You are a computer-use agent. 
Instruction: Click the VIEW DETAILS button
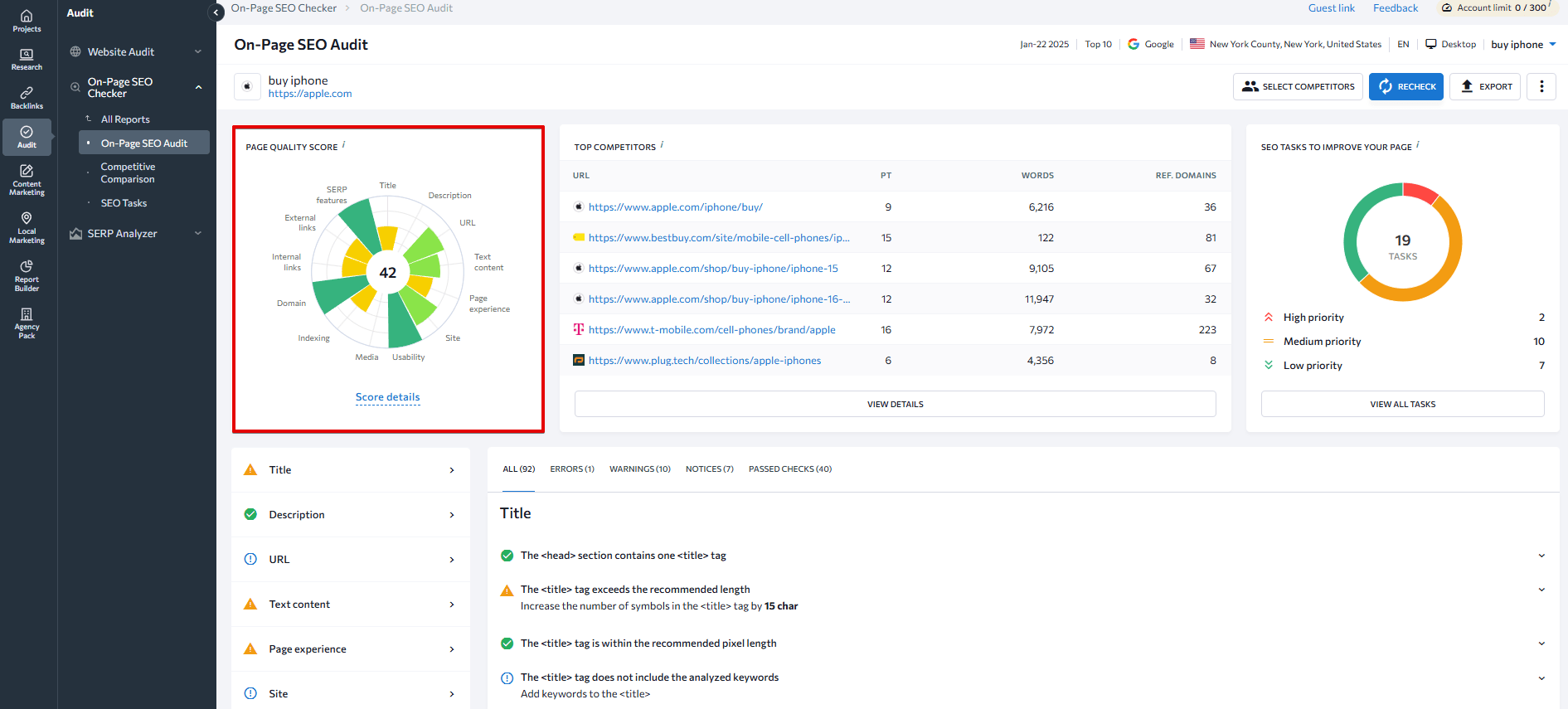896,404
